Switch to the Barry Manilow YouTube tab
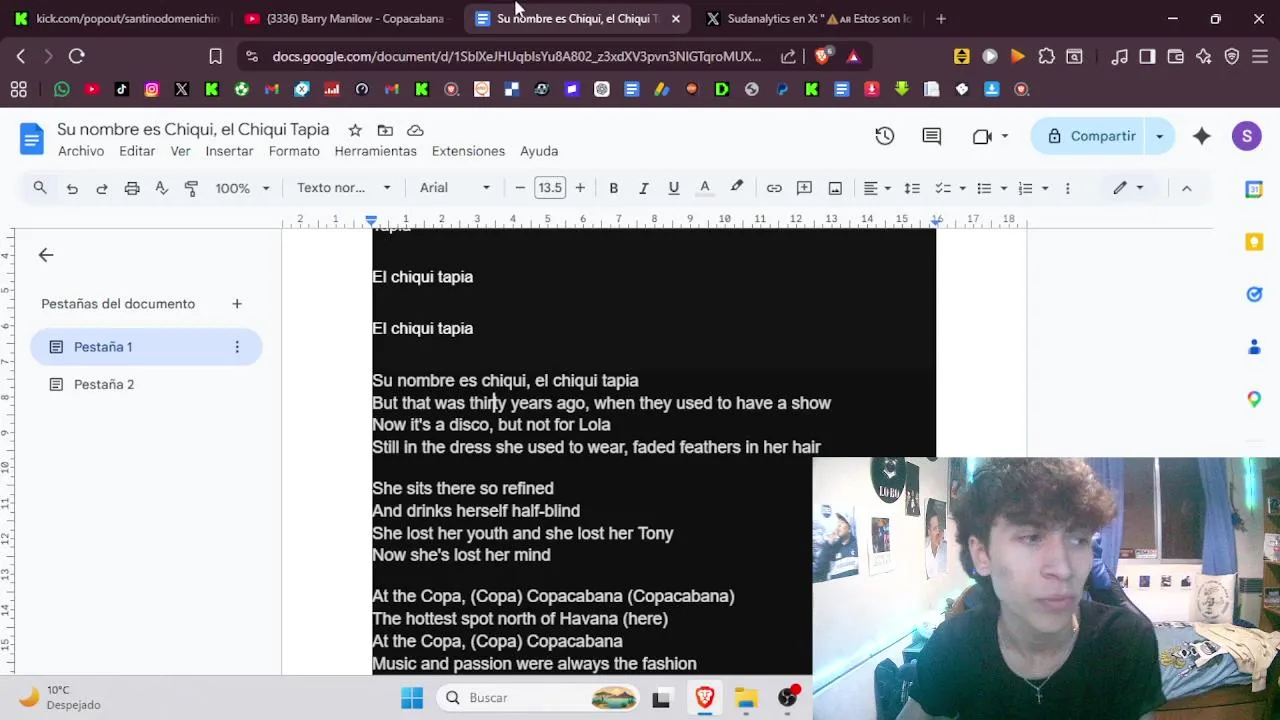 click(x=345, y=18)
